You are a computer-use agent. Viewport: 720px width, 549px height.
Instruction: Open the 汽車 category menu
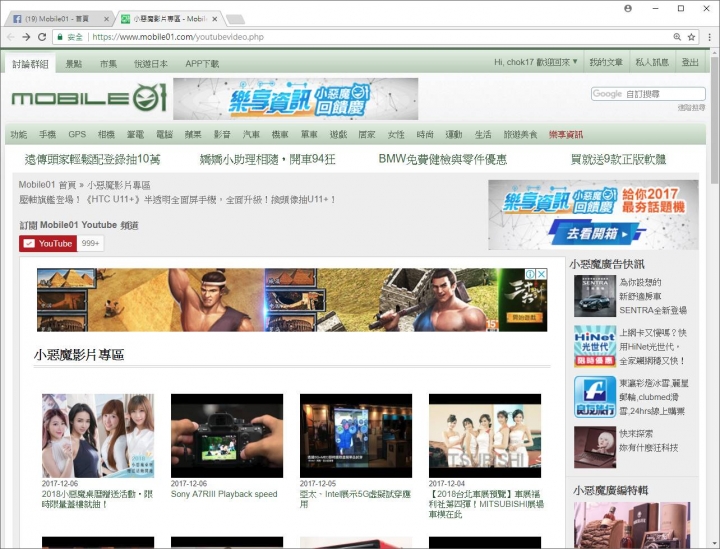click(251, 134)
